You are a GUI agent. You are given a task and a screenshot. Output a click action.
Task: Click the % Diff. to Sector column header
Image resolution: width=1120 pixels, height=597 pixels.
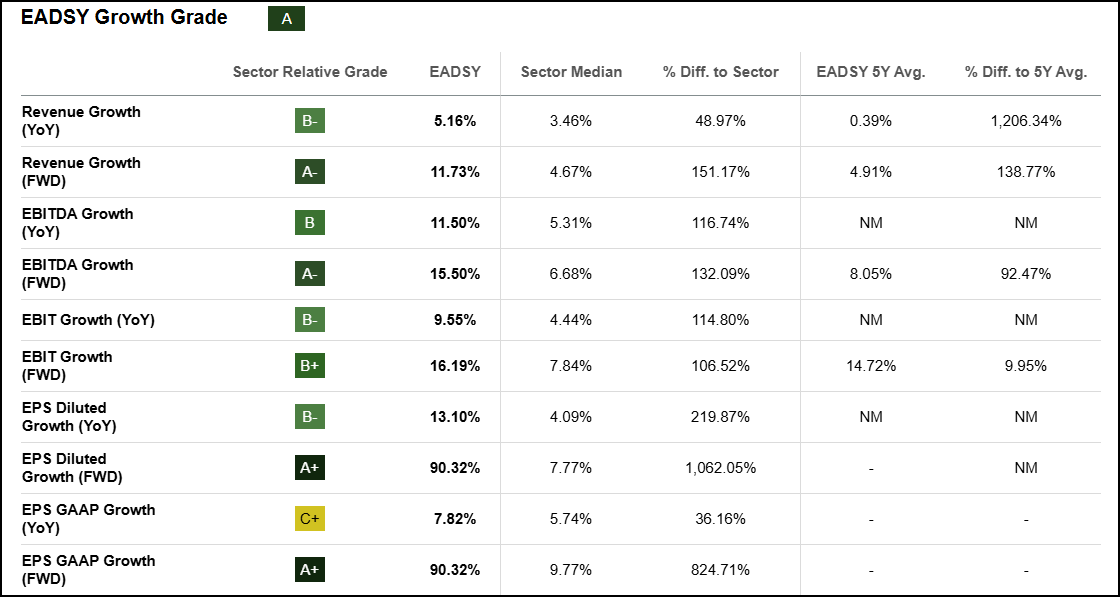720,72
